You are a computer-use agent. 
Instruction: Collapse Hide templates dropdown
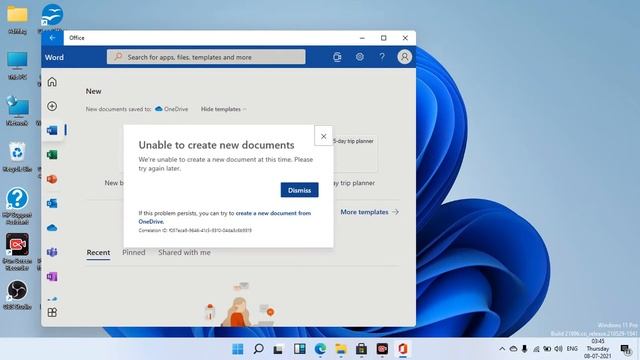[x=224, y=109]
